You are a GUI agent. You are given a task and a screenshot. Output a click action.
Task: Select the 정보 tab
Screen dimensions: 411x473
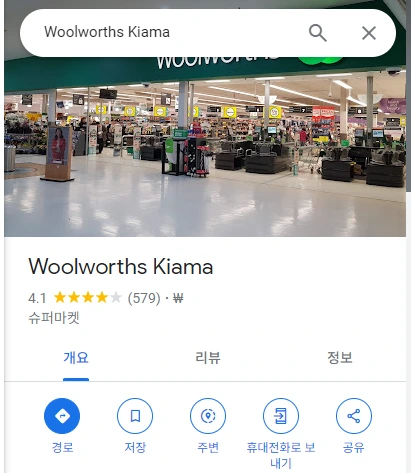tap(340, 358)
